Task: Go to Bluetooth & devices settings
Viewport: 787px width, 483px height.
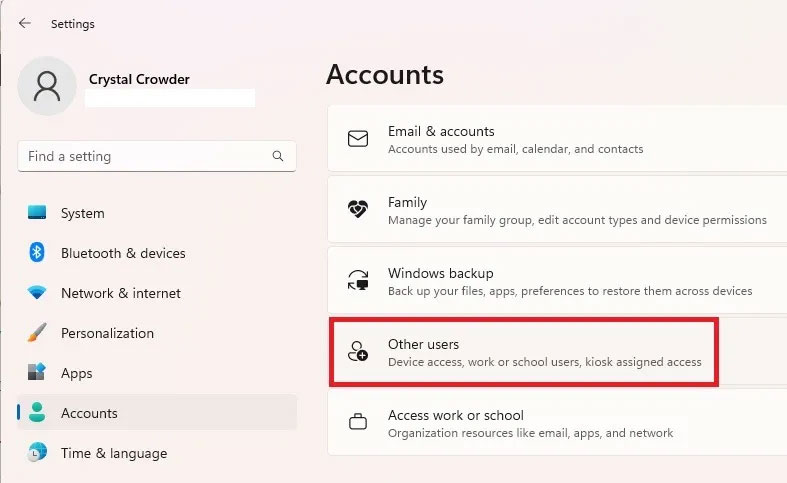Action: pyautogui.click(x=123, y=253)
